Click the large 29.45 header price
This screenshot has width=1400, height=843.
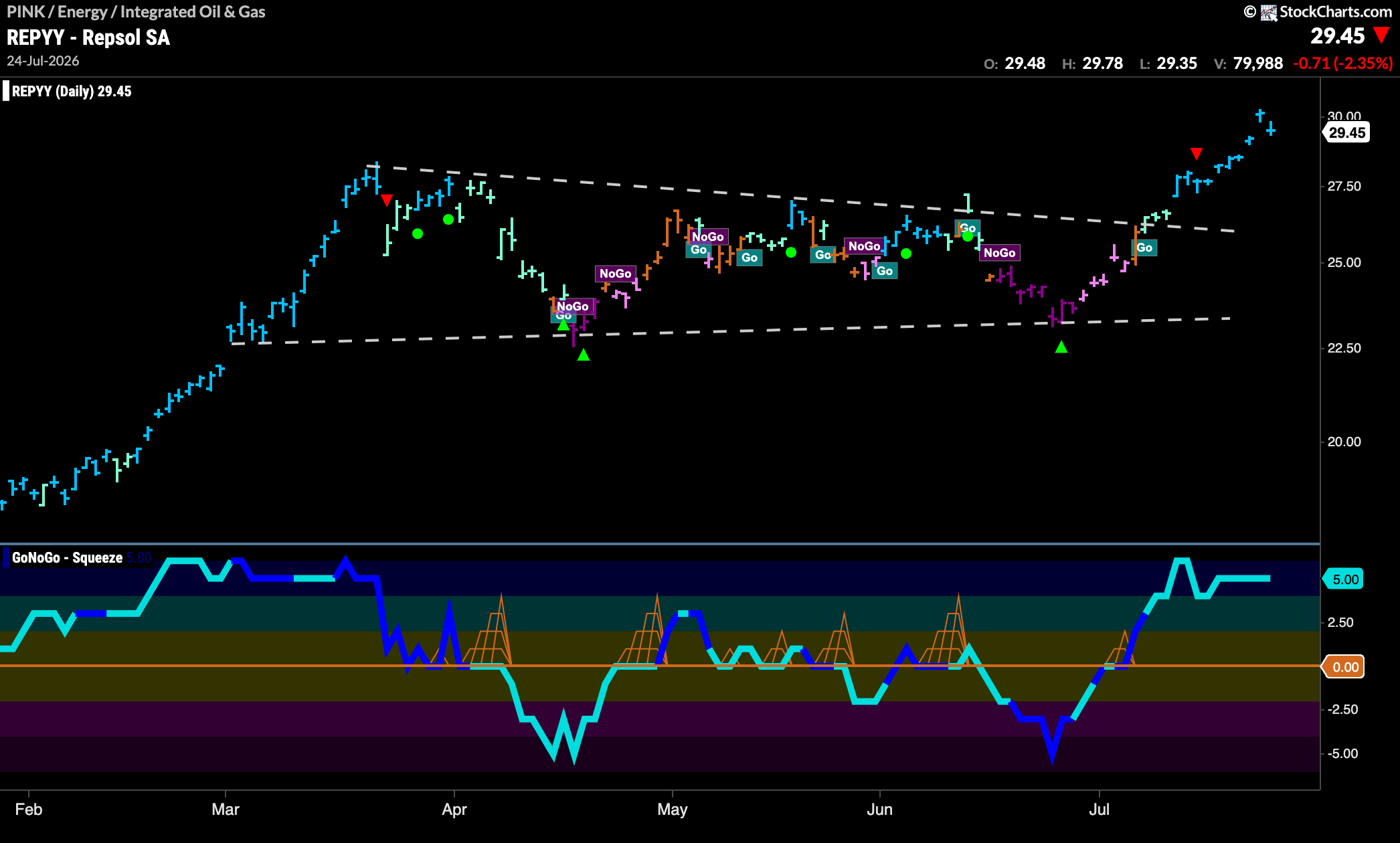[x=1337, y=35]
